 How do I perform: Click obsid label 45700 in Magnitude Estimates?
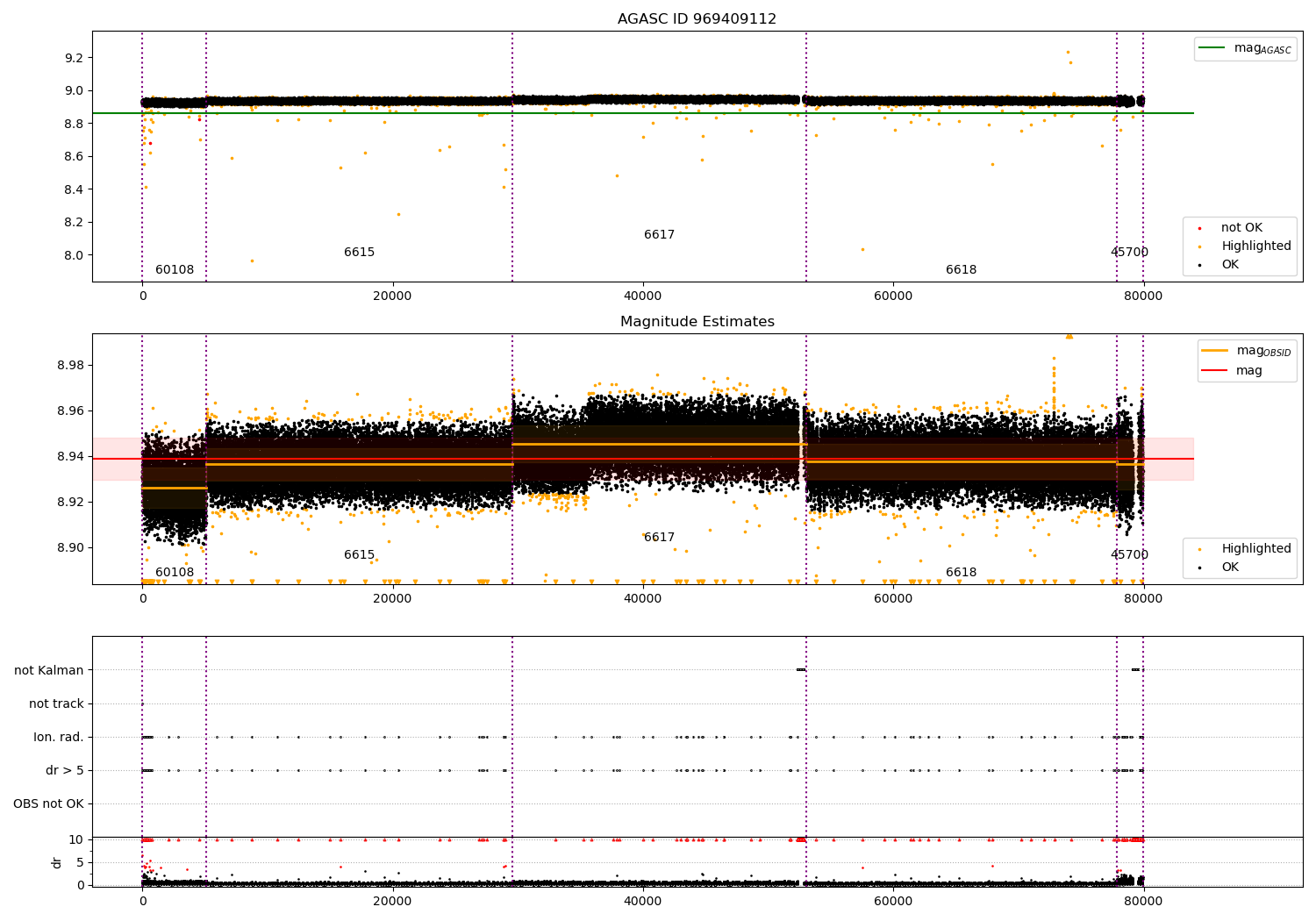tap(1129, 555)
